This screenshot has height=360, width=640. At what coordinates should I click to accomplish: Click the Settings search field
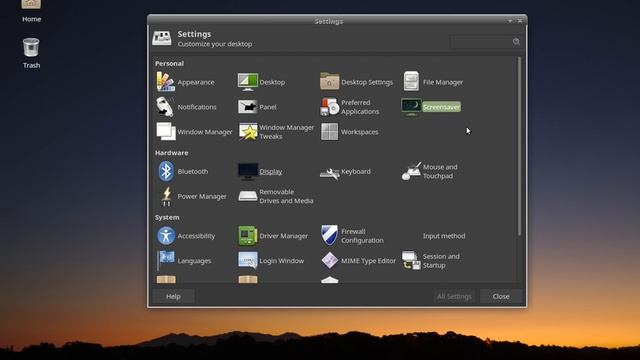click(x=485, y=42)
